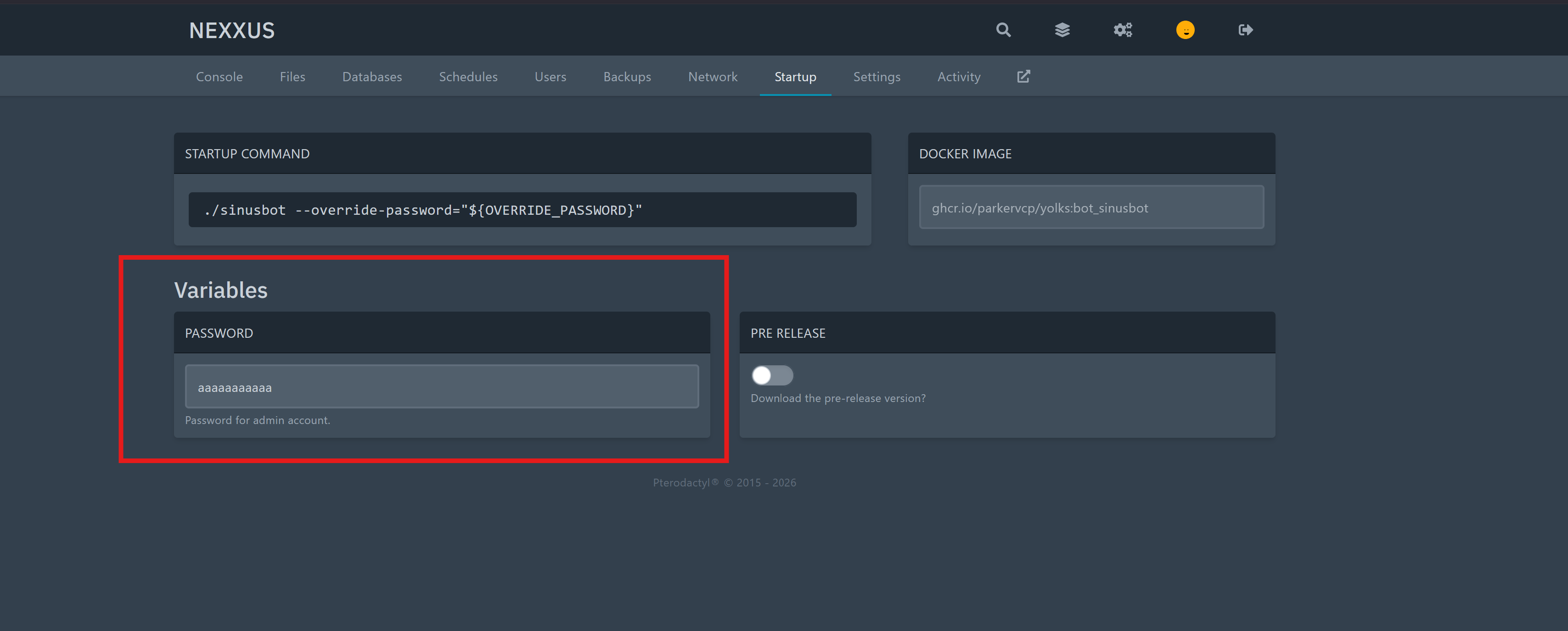This screenshot has width=1568, height=631.
Task: Open the Activity tab
Action: tap(959, 77)
